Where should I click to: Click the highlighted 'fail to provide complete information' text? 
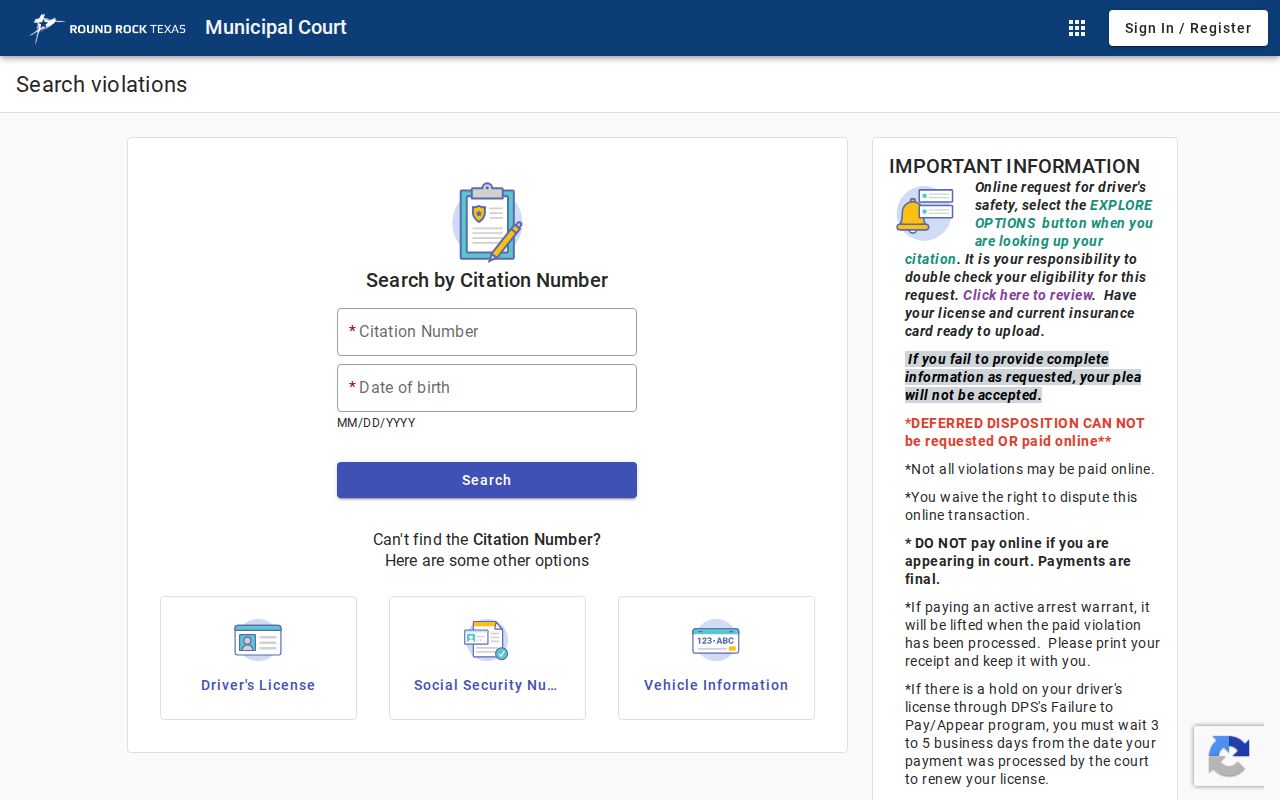tap(1023, 377)
